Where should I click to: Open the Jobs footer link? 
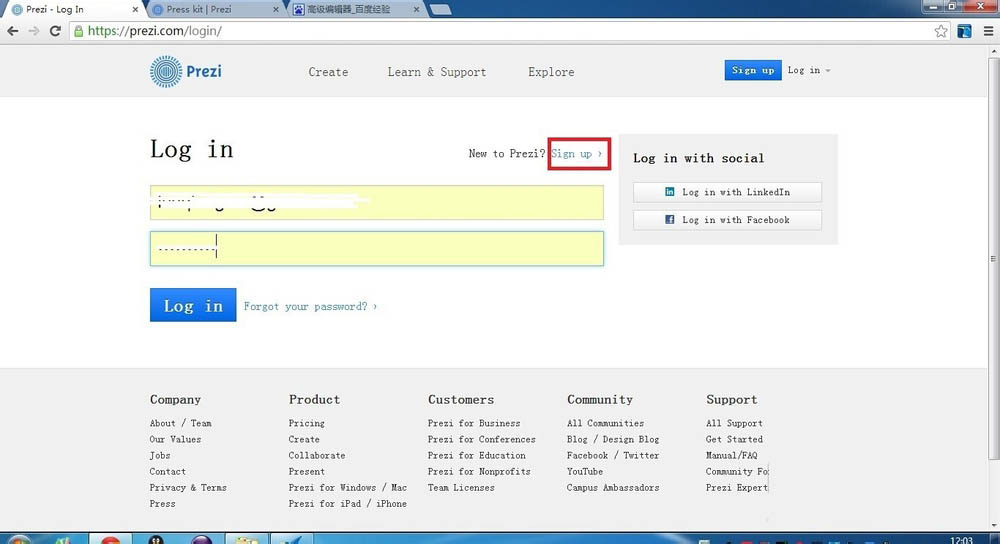[x=160, y=455]
